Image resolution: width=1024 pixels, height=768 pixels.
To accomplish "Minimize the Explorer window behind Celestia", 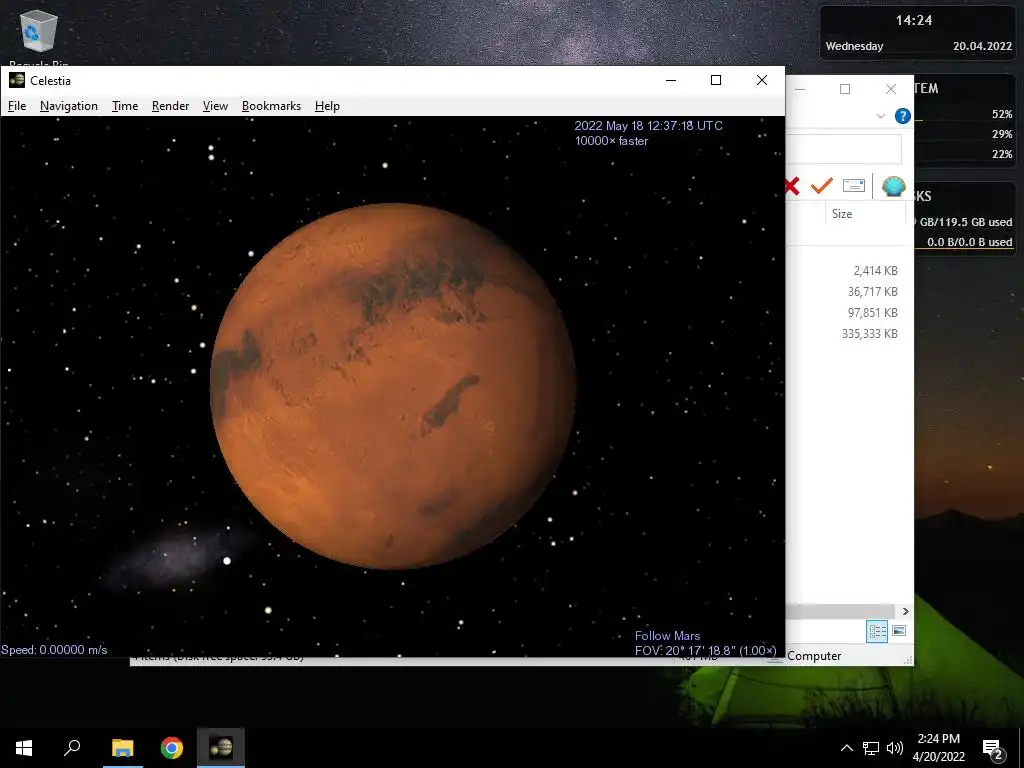I will coord(800,89).
